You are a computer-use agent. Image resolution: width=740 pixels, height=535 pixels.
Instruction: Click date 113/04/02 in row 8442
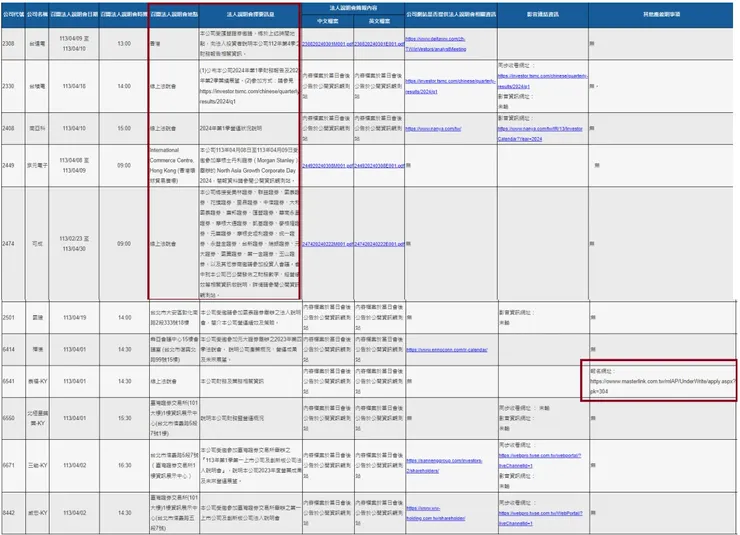[x=75, y=513]
